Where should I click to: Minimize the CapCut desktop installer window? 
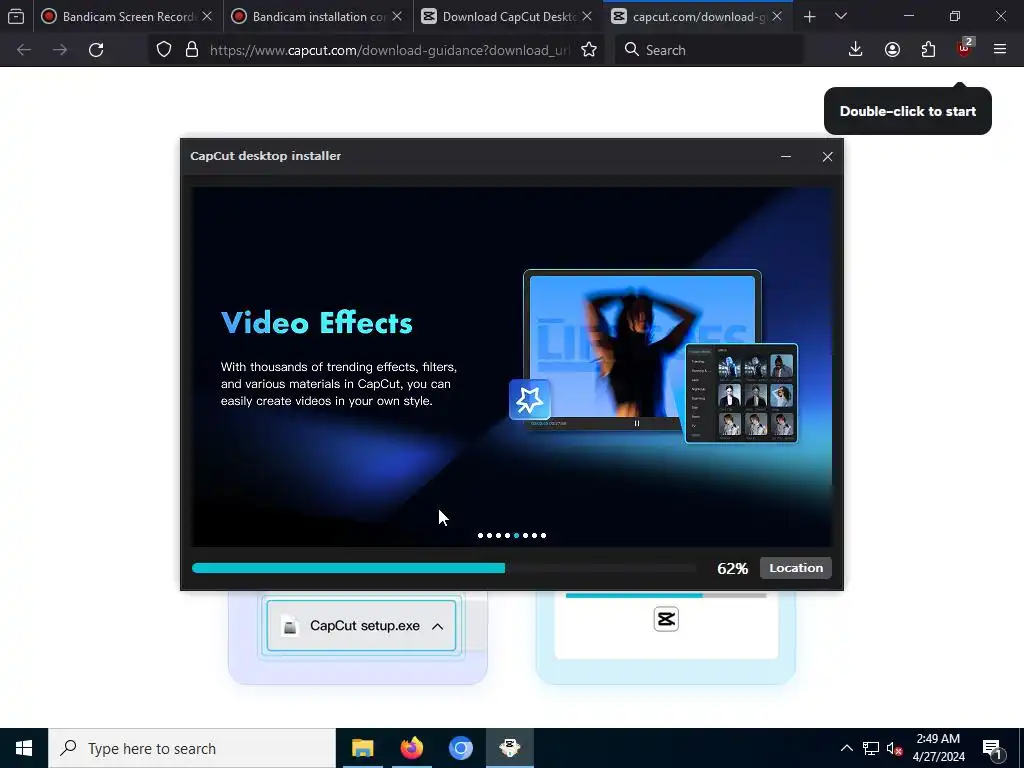(786, 157)
